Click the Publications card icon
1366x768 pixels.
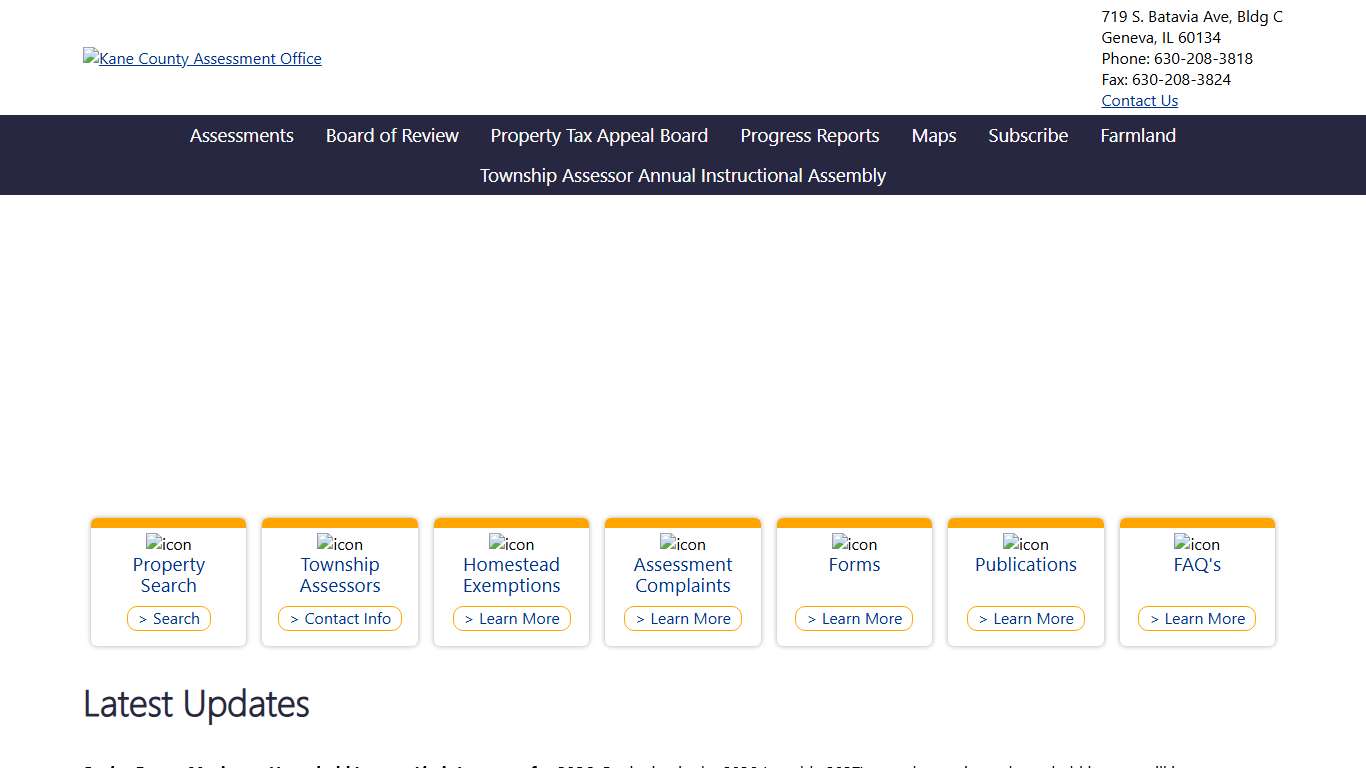(x=1026, y=544)
